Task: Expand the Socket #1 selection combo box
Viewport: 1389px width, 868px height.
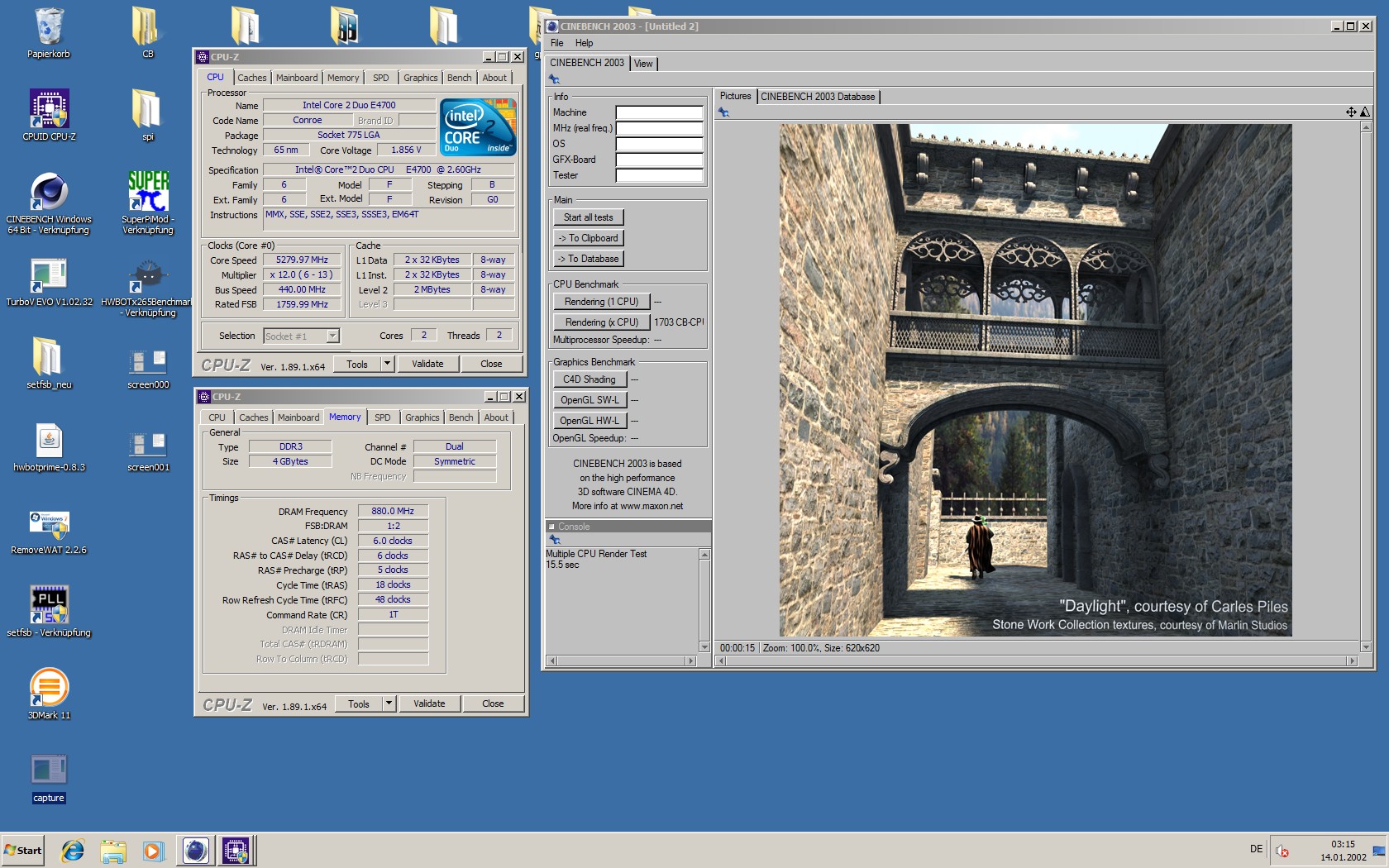Action: [301, 336]
